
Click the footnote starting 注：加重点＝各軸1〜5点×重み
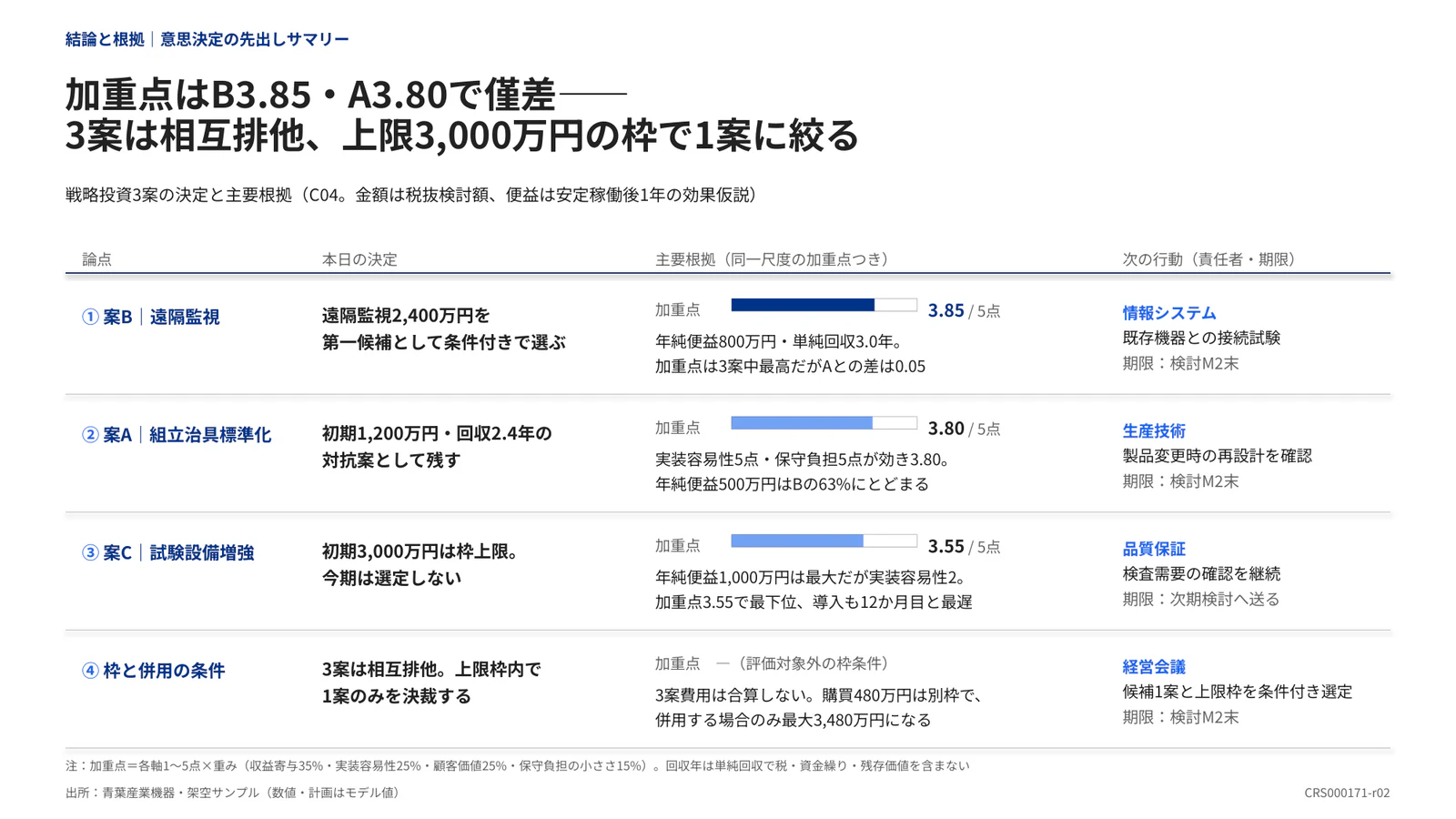click(x=518, y=766)
